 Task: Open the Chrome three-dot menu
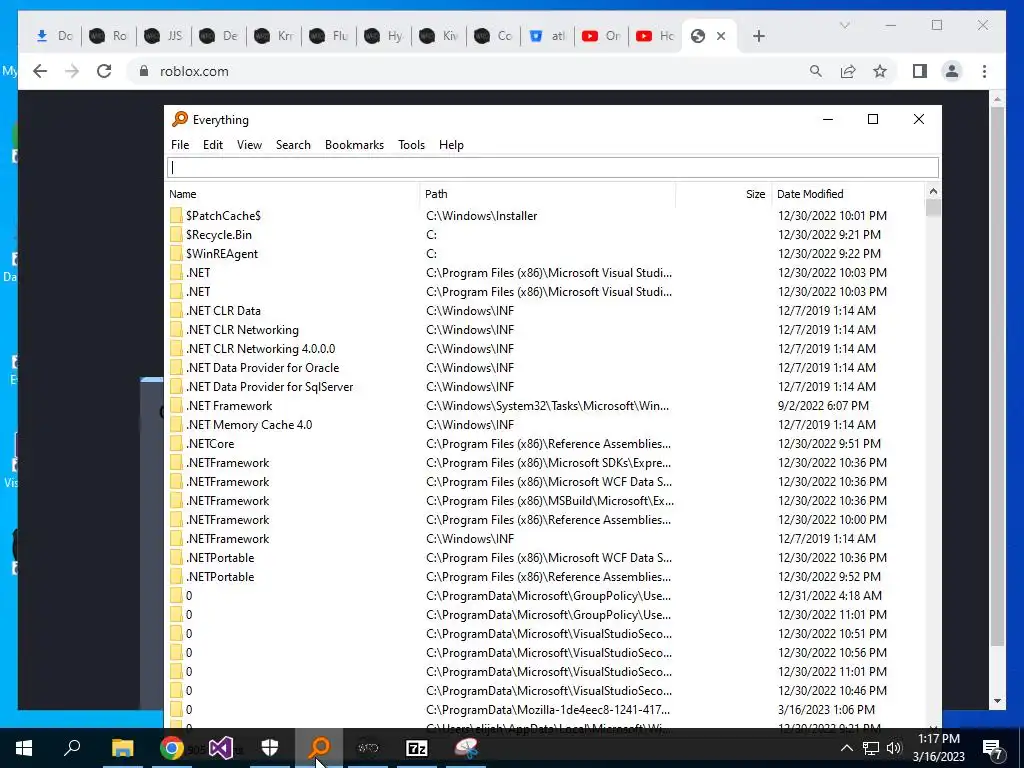pyautogui.click(x=984, y=71)
